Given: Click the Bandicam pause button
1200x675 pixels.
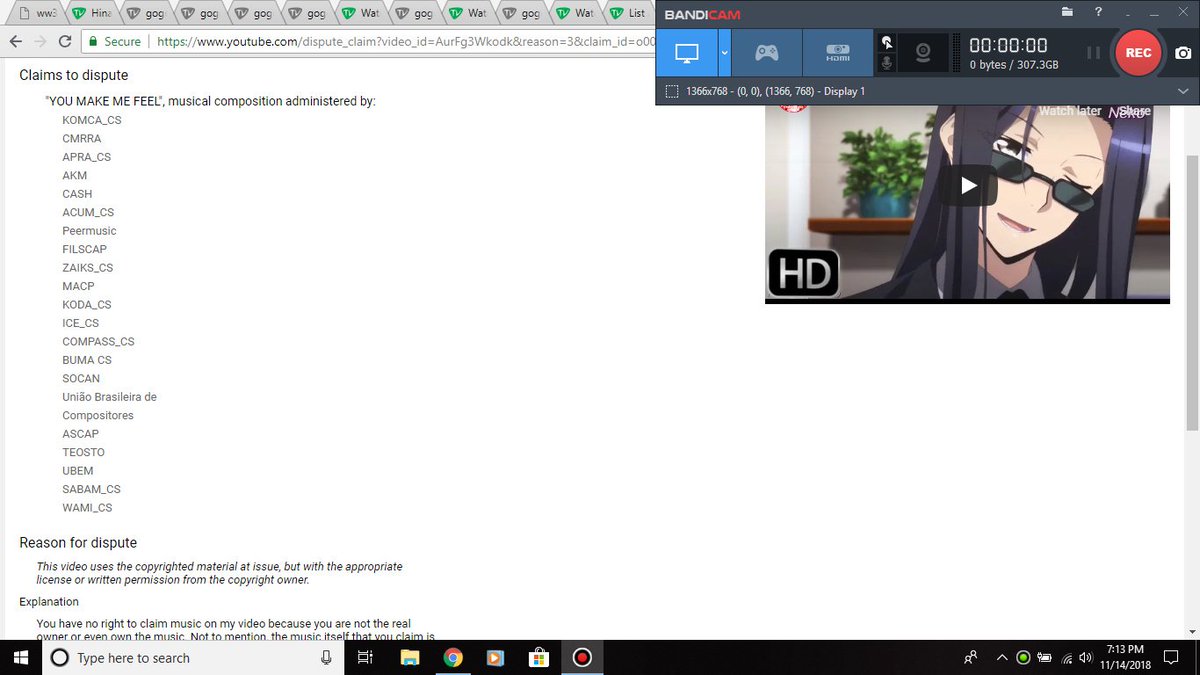Looking at the screenshot, I should pyautogui.click(x=1094, y=53).
